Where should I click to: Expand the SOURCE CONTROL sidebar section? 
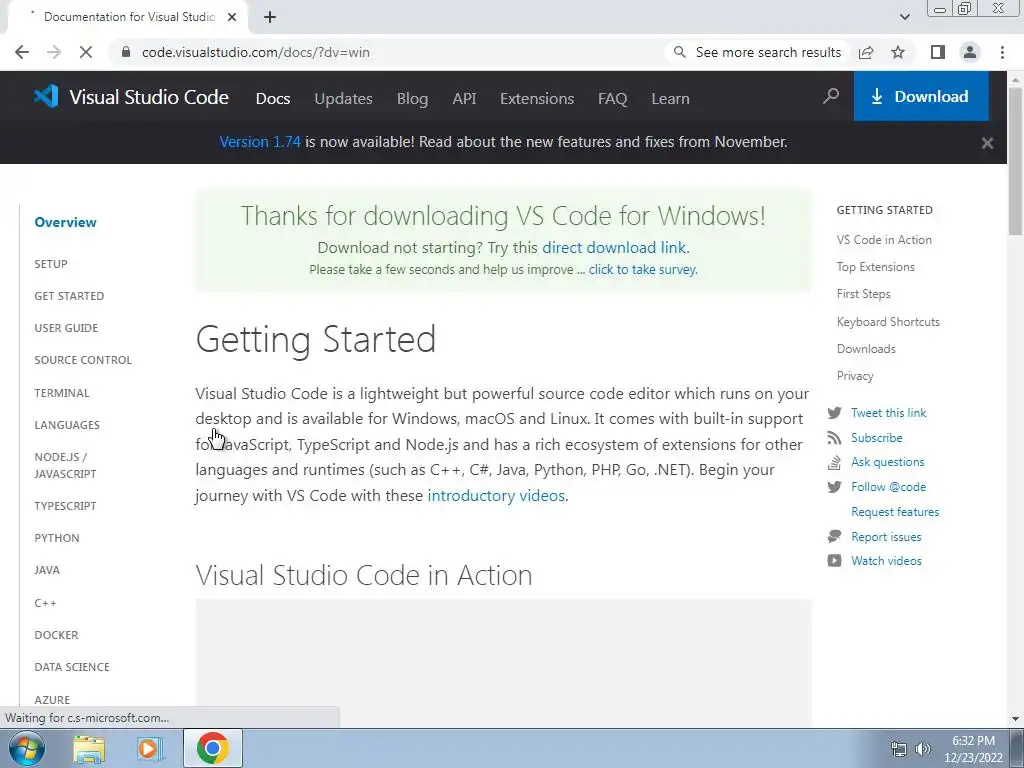[83, 360]
